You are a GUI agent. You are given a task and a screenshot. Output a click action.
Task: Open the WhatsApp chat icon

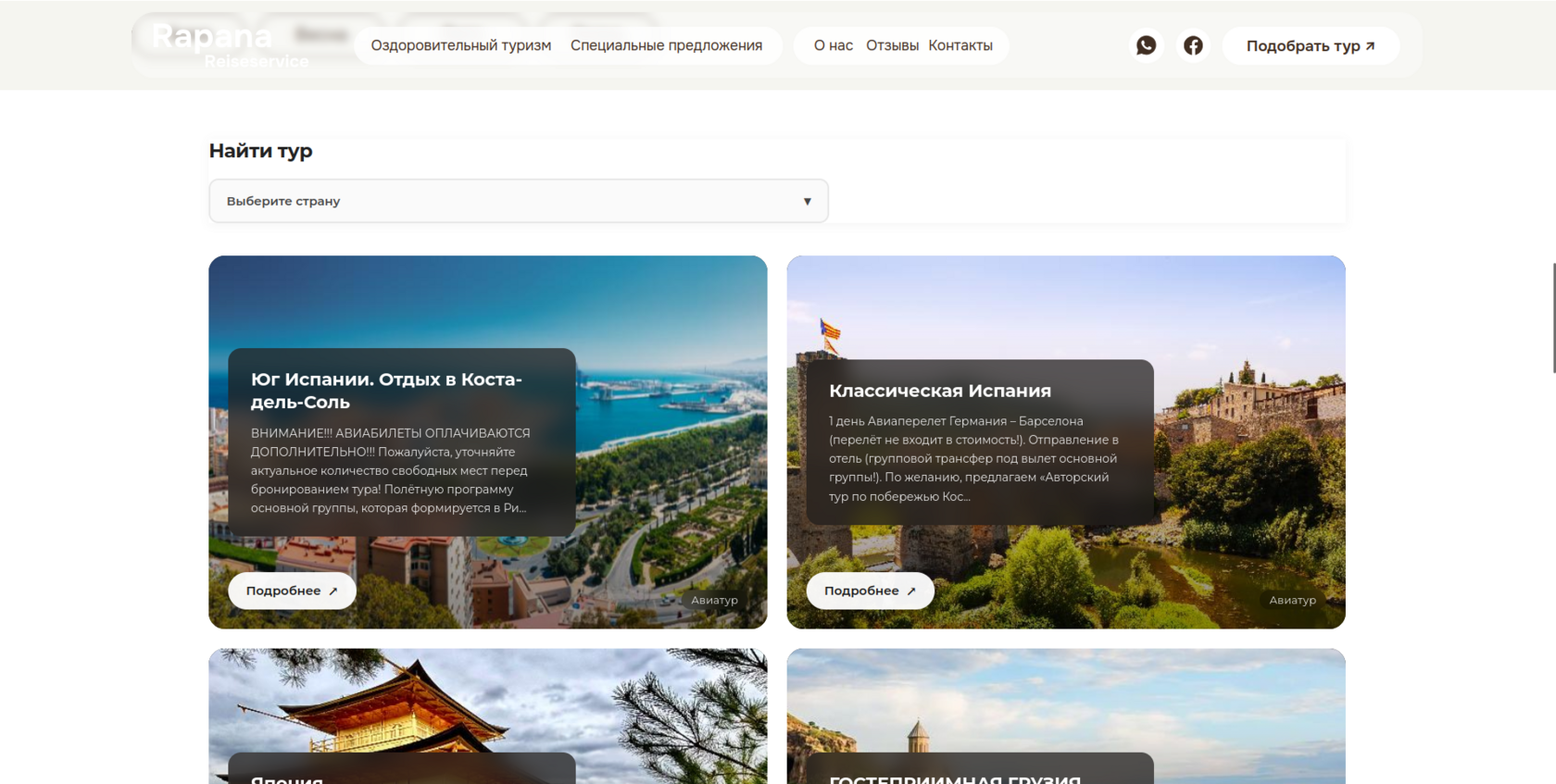[1146, 45]
